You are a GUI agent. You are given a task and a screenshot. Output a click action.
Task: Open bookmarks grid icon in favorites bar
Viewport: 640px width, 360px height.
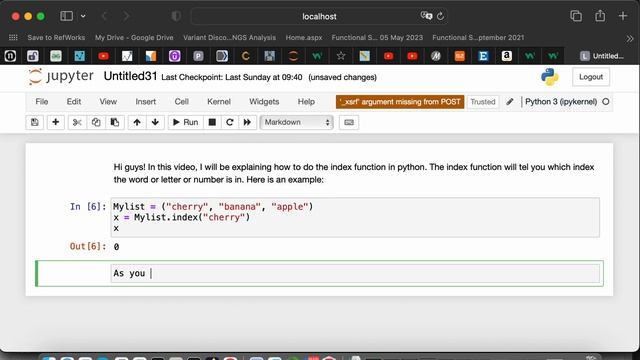pyautogui.click(x=13, y=38)
